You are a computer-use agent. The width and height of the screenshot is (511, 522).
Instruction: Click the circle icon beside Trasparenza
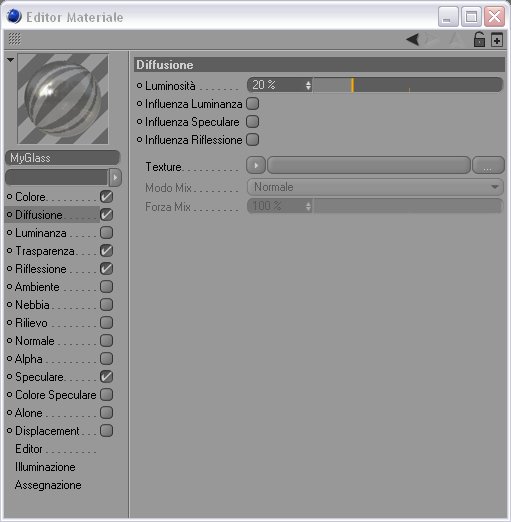coord(10,251)
